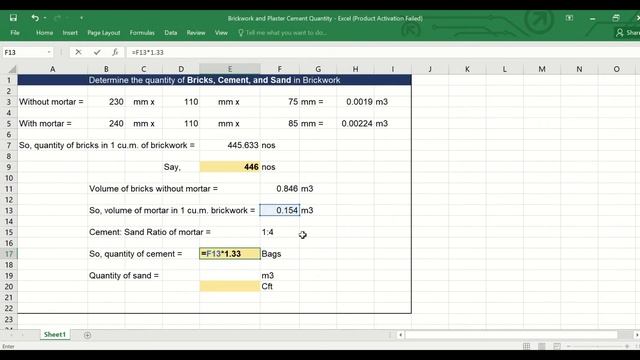This screenshot has width=640, height=360.
Task: Switch to Normal view icon in status bar
Action: click(x=527, y=346)
